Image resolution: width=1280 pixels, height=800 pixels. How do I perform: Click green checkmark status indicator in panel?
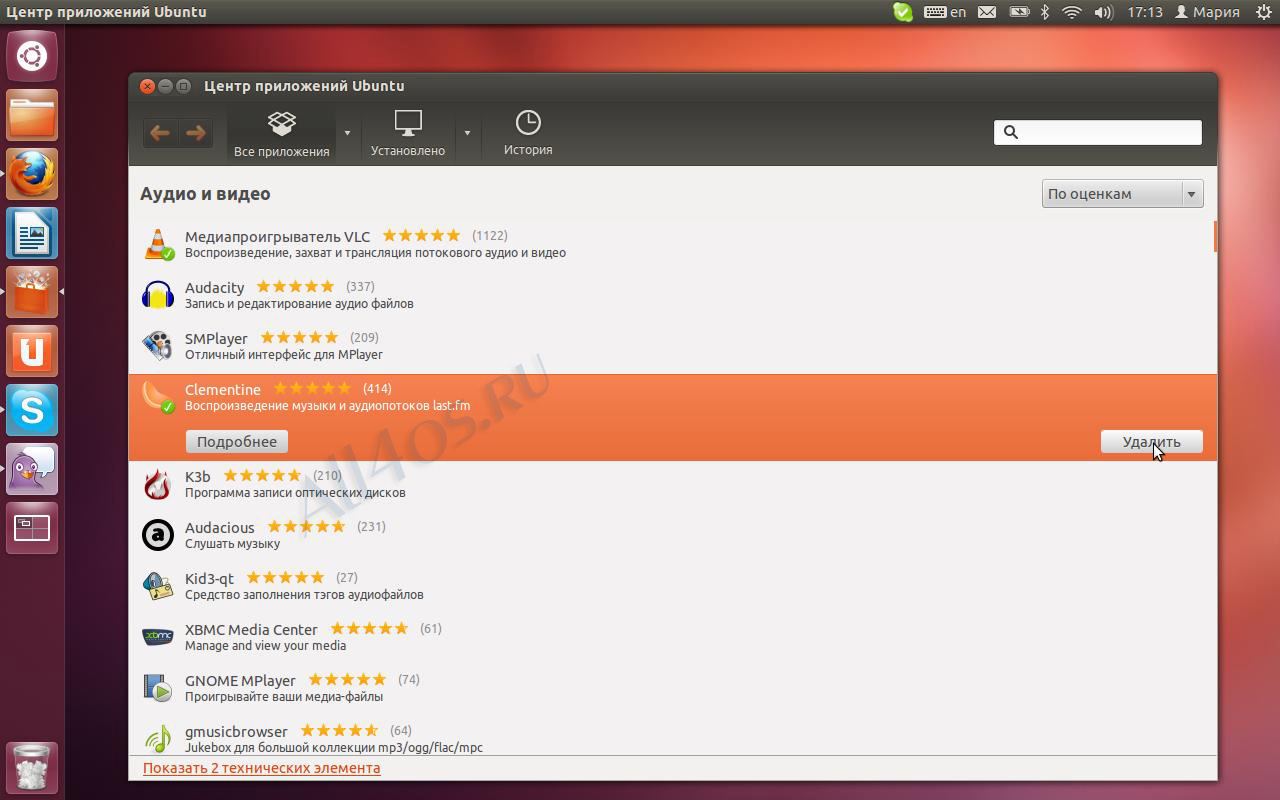(902, 12)
